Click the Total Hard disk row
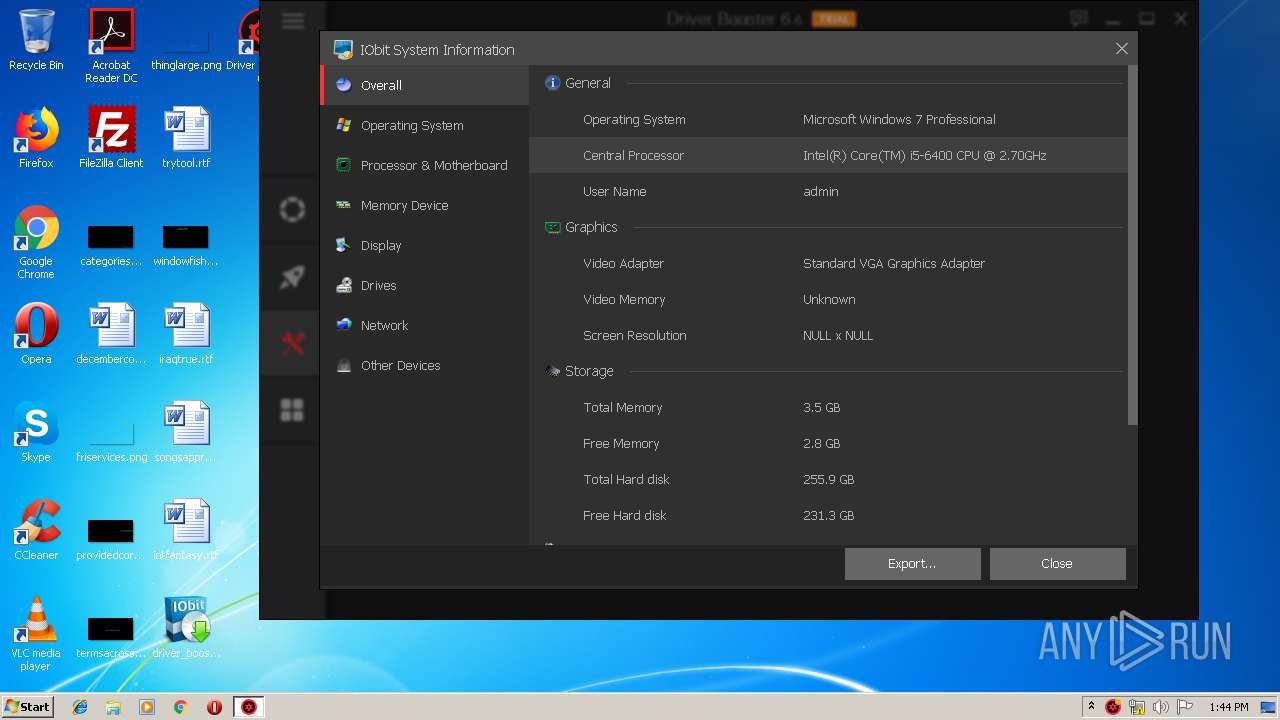 click(x=828, y=479)
